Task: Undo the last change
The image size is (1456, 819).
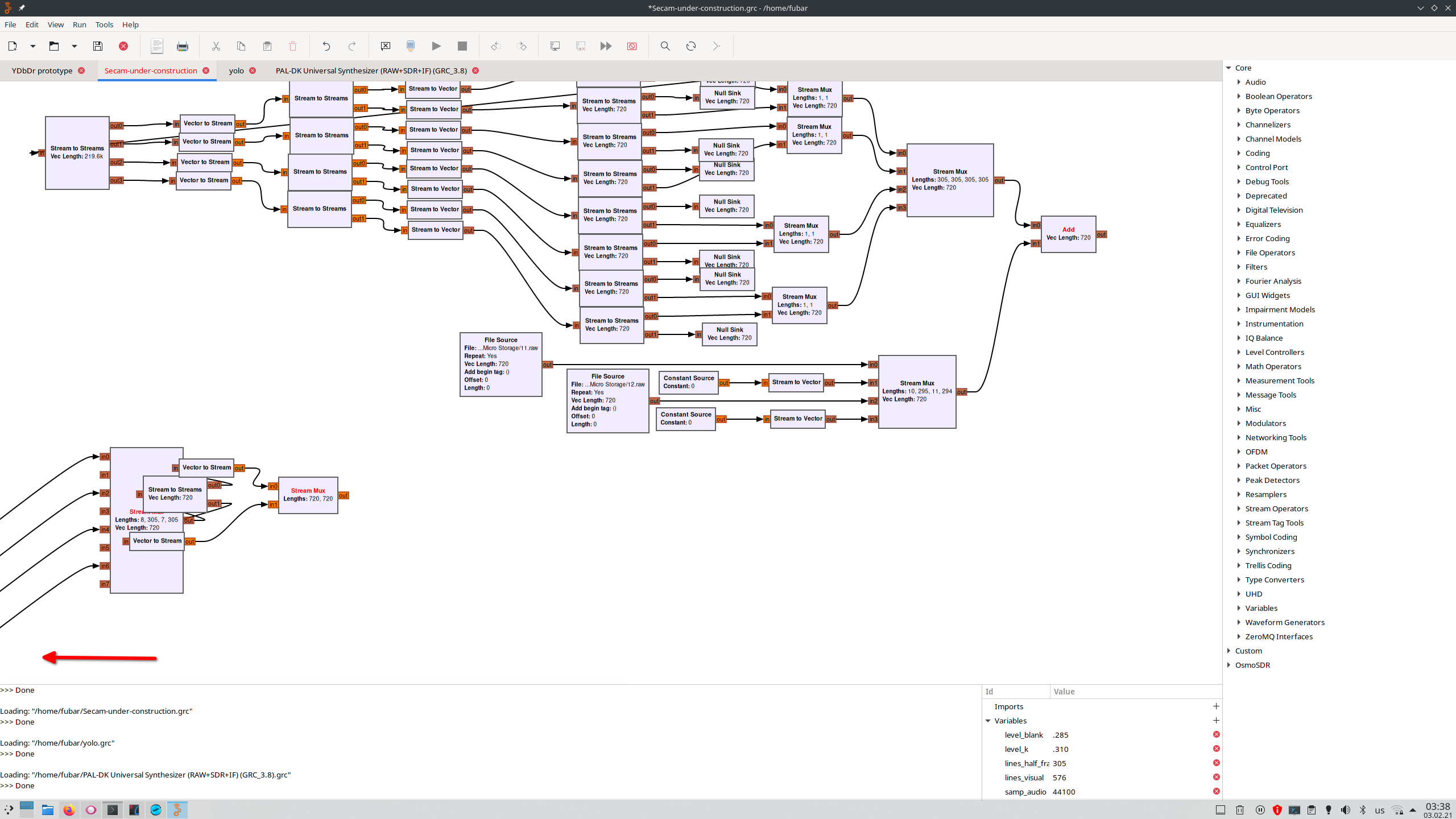Action: click(x=326, y=46)
